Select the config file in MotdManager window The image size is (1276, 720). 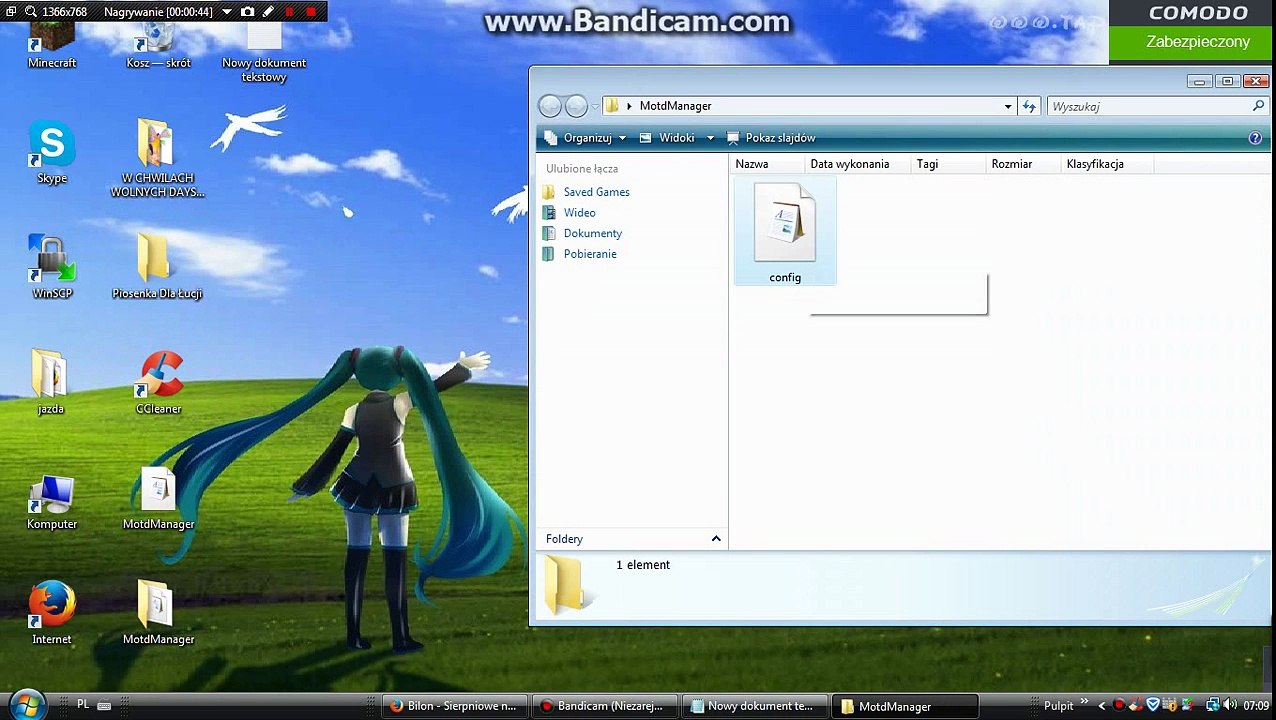coord(785,232)
